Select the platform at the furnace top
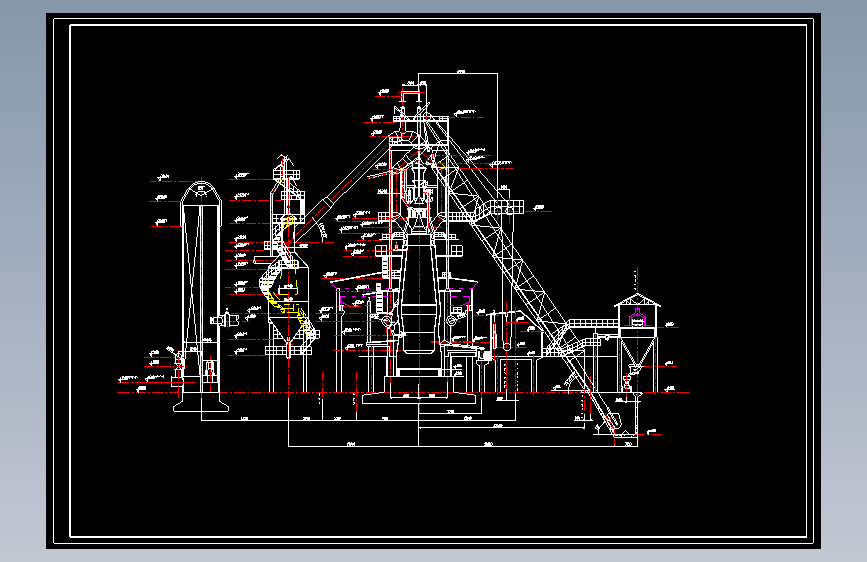The height and width of the screenshot is (562, 867). (421, 118)
